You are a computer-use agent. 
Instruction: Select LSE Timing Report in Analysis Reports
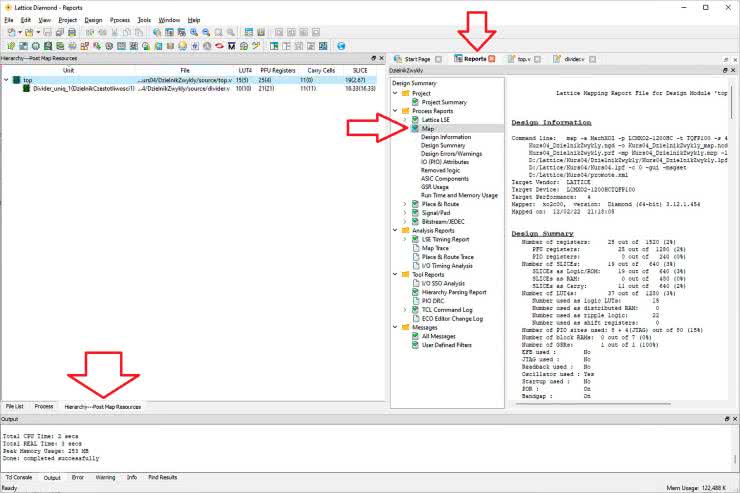(444, 239)
